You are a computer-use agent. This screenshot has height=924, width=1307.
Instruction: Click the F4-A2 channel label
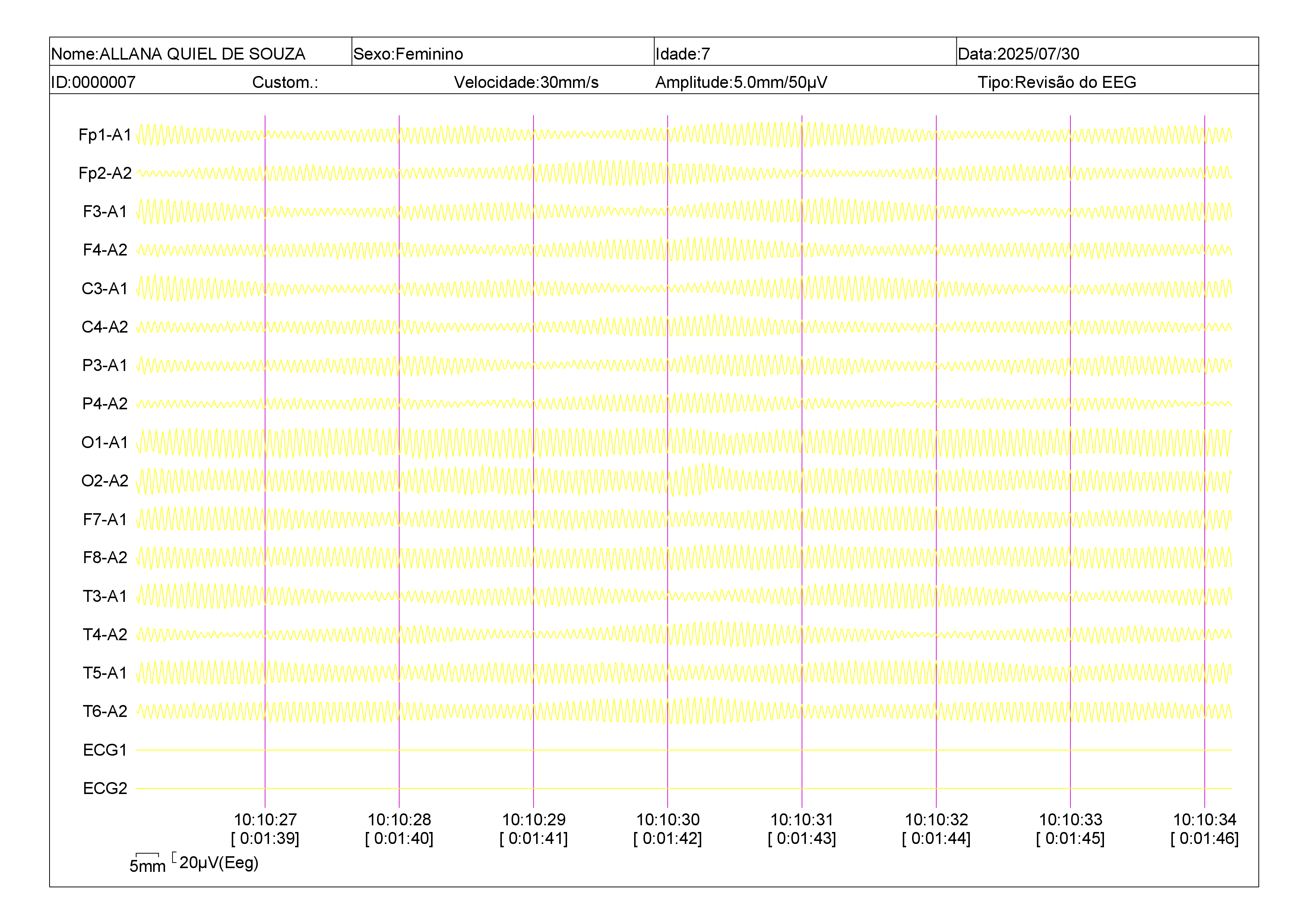coord(105,250)
